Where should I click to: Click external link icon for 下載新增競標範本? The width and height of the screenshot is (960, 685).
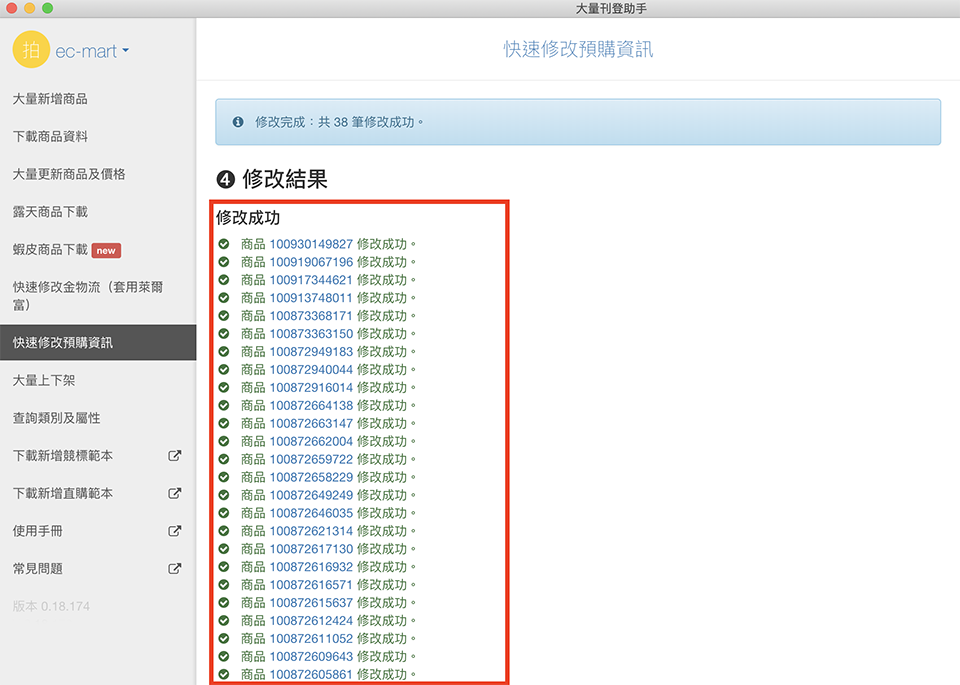(175, 456)
